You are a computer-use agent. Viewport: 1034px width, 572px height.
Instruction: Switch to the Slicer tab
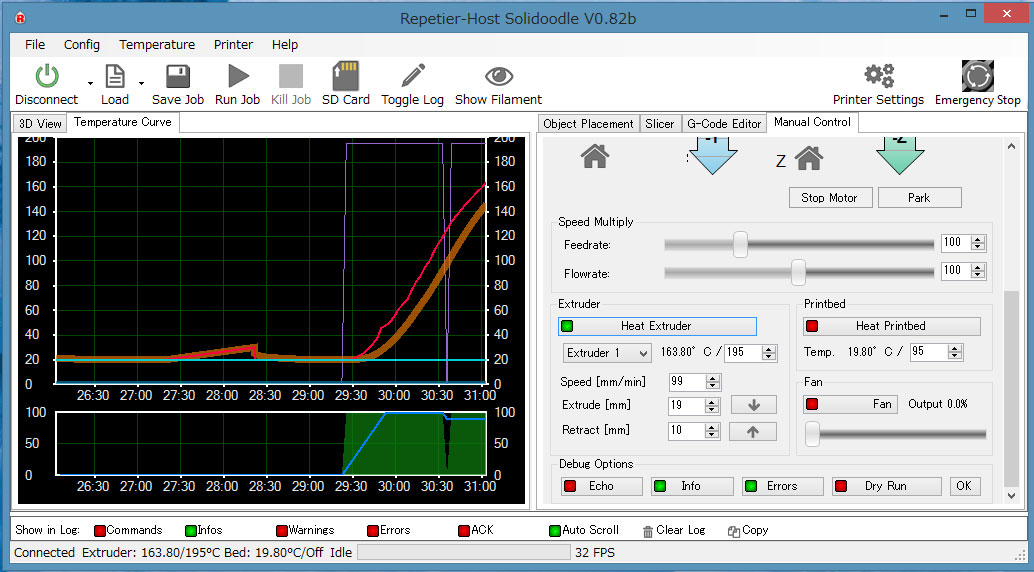(659, 123)
